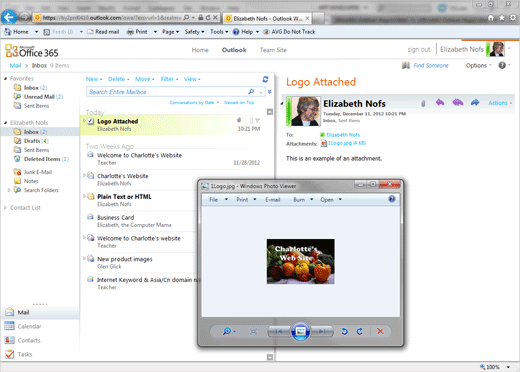Rotate image clockwise in Photo Viewer
Screen dimensions: 520x372
pos(360,331)
